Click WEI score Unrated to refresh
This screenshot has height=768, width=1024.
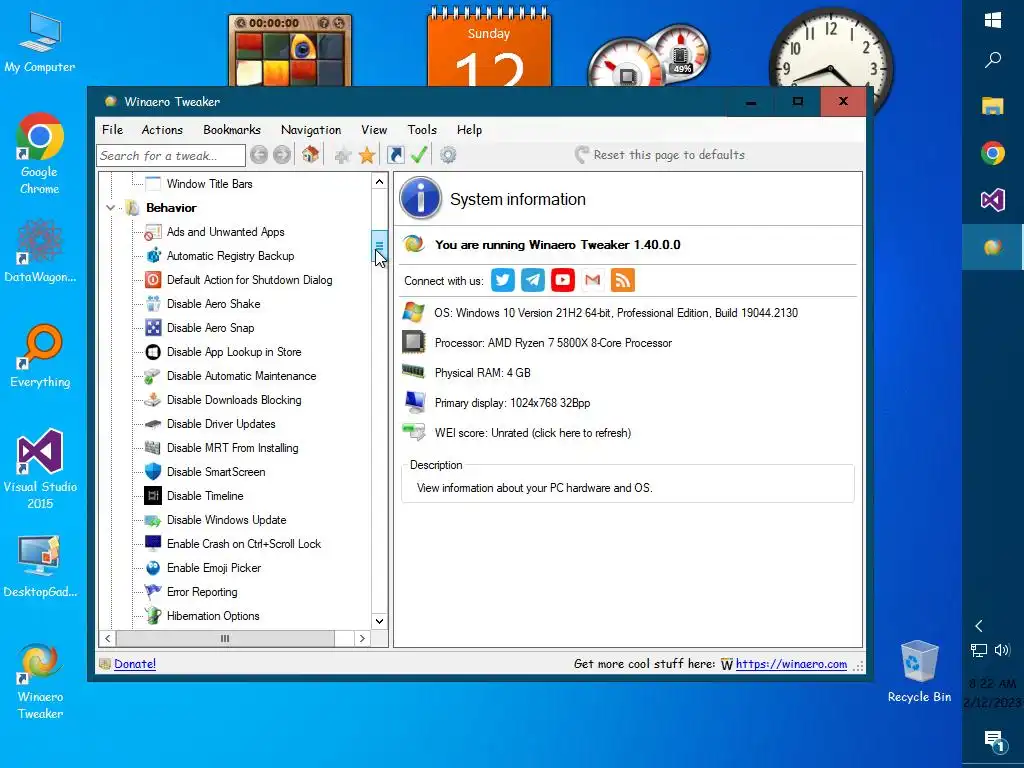pyautogui.click(x=533, y=433)
